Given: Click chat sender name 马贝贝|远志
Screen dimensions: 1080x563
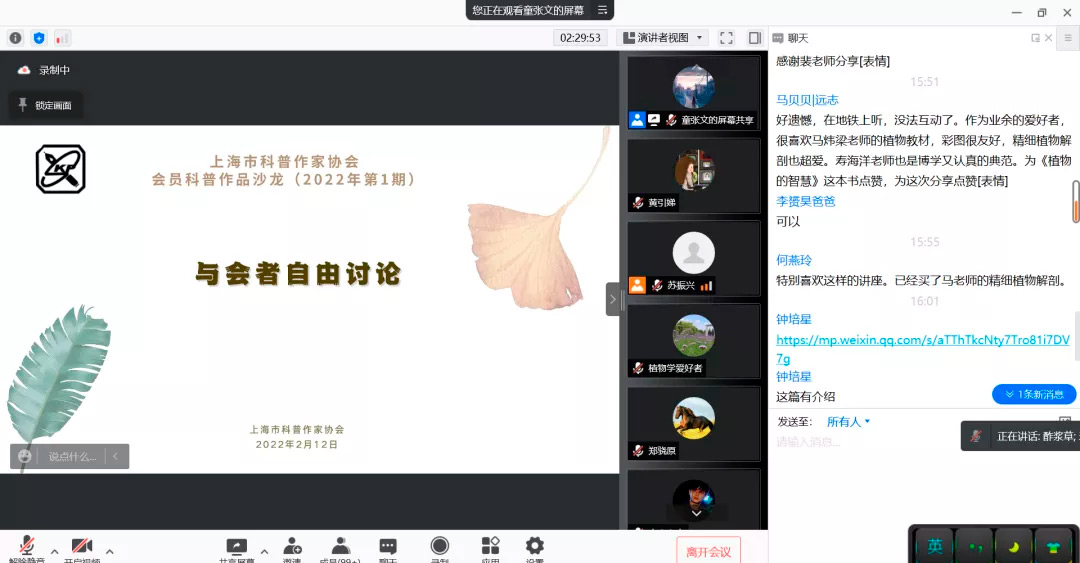Looking at the screenshot, I should tap(807, 100).
